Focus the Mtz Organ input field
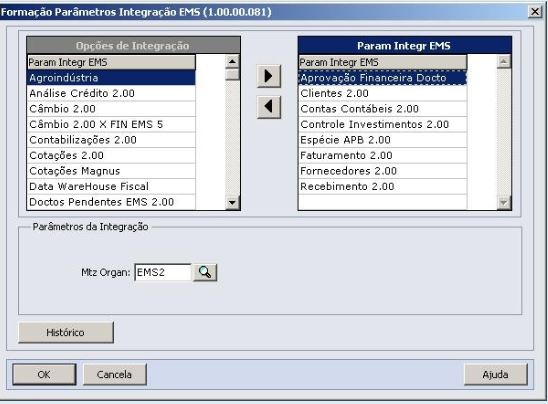 pos(163,272)
